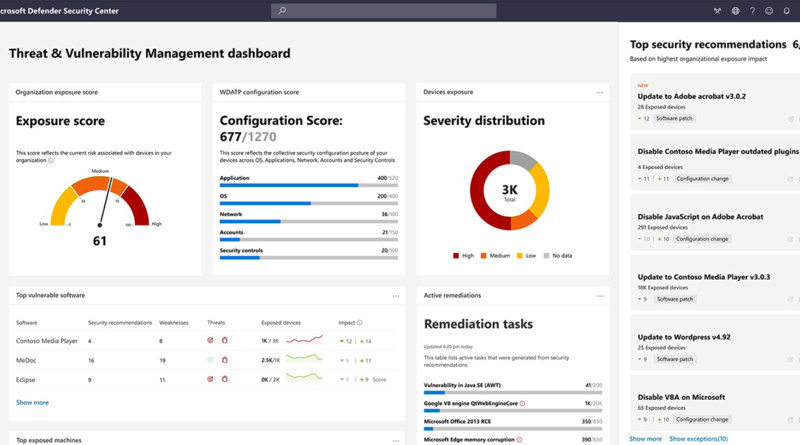Click the Network score progress bar

pos(309,221)
